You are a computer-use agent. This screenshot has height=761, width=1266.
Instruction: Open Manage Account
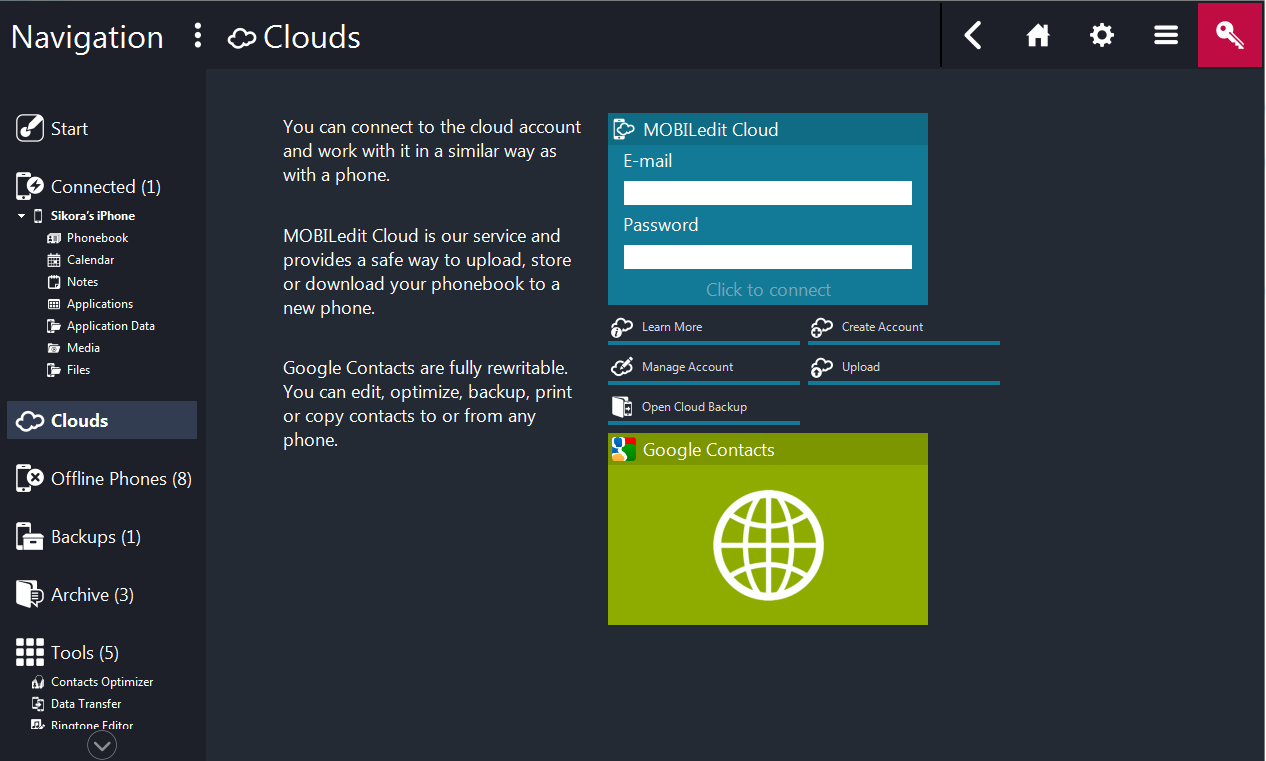point(704,368)
